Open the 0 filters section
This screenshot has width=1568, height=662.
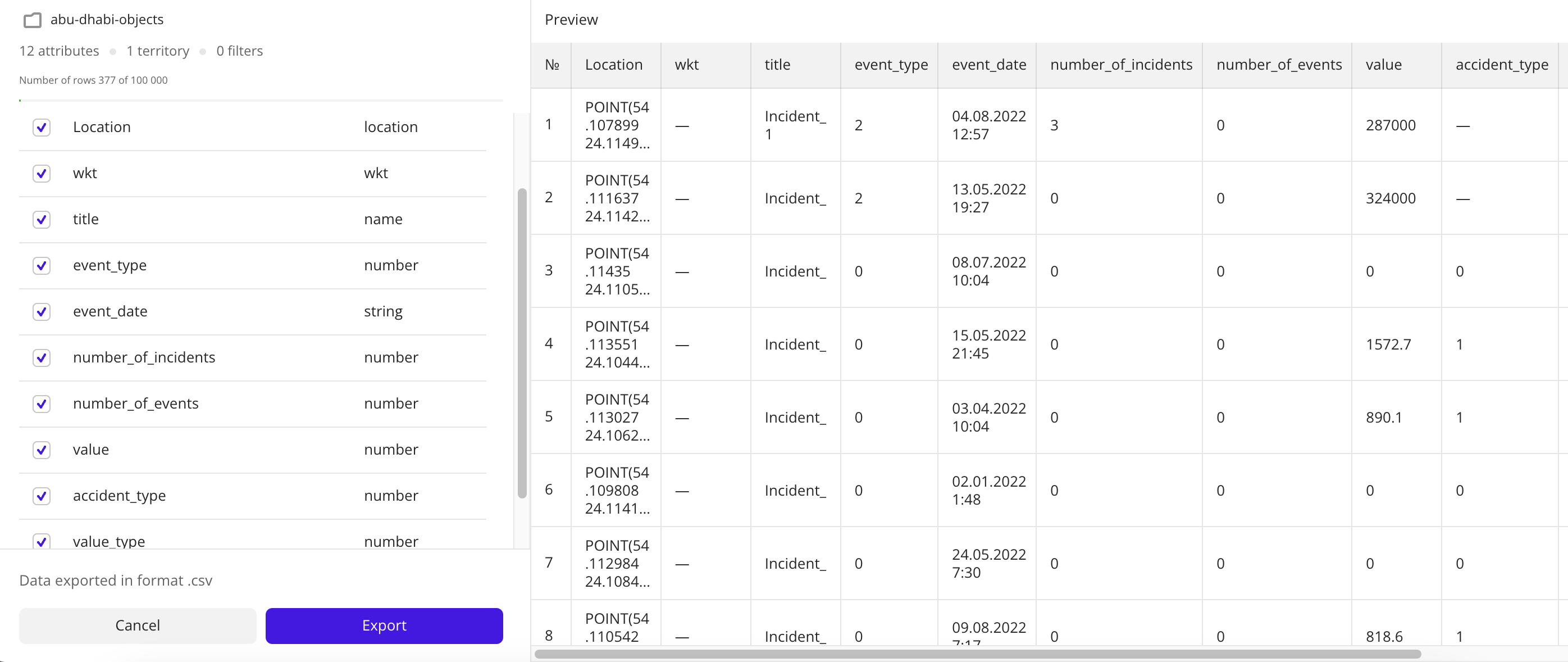click(x=239, y=51)
